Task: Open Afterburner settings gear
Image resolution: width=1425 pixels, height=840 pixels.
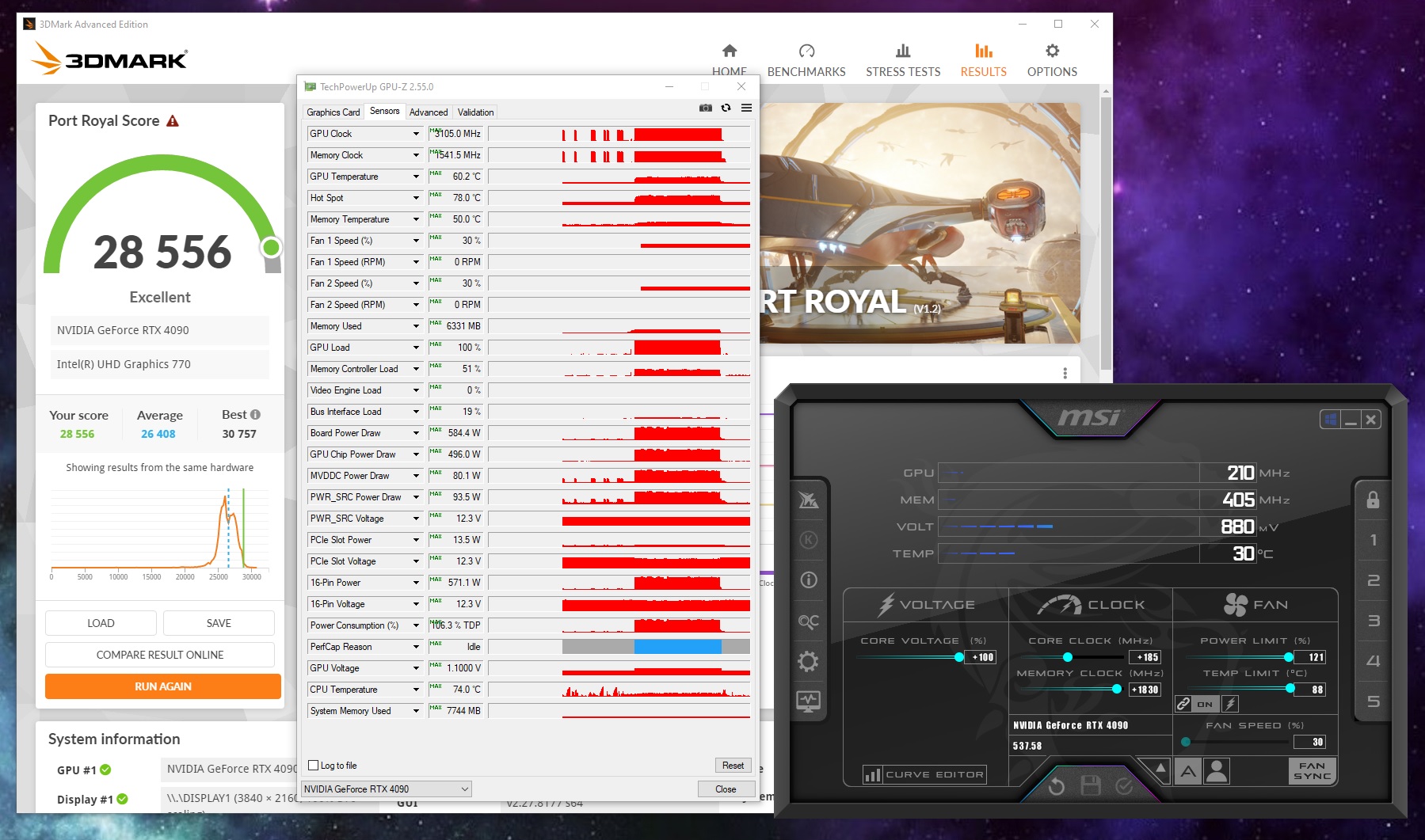Action: 808,661
